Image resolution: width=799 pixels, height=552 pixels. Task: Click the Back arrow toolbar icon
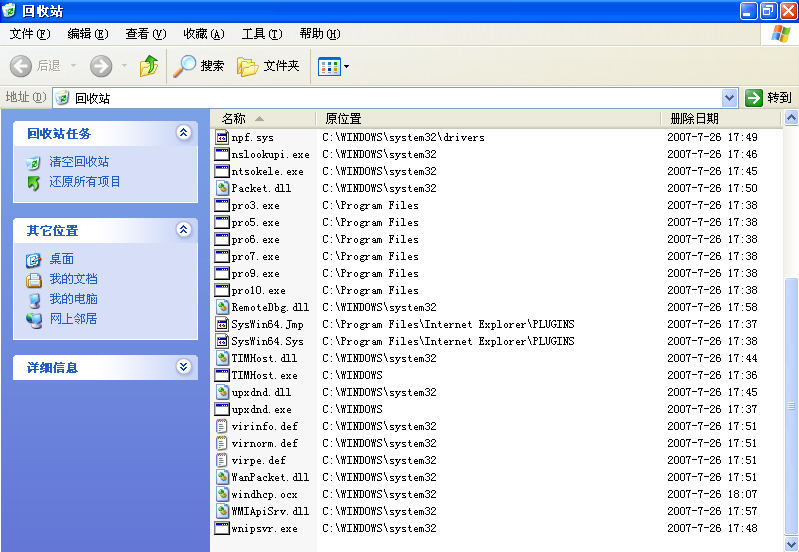21,66
